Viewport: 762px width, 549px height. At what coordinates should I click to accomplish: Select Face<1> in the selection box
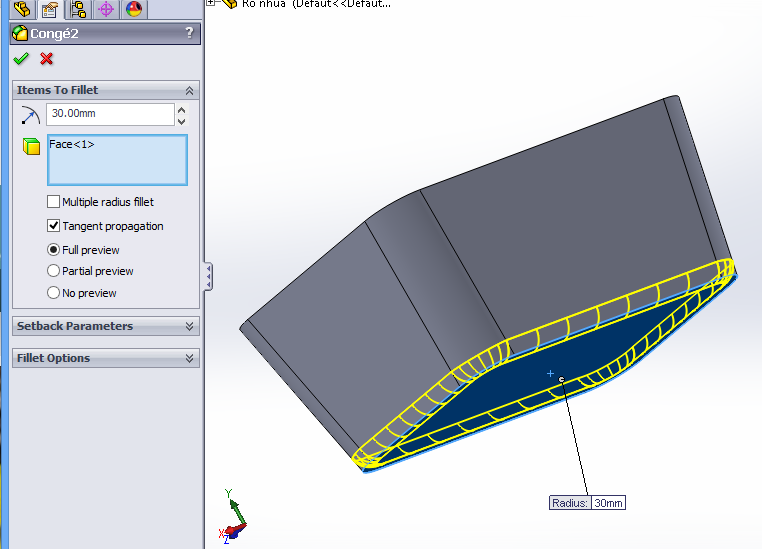pos(72,144)
